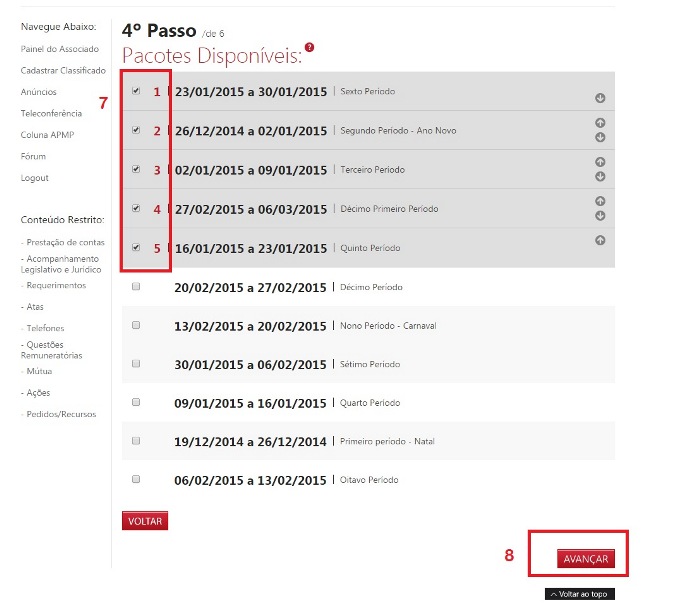Click Voltar ao topo button
700x604 pixels.
(580, 594)
